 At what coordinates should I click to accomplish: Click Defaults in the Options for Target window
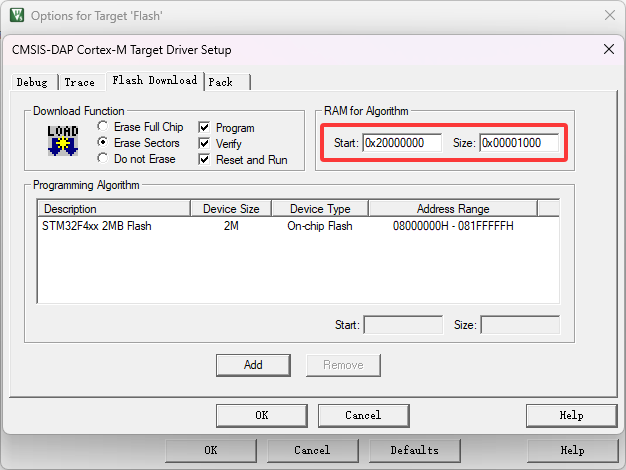tap(415, 451)
